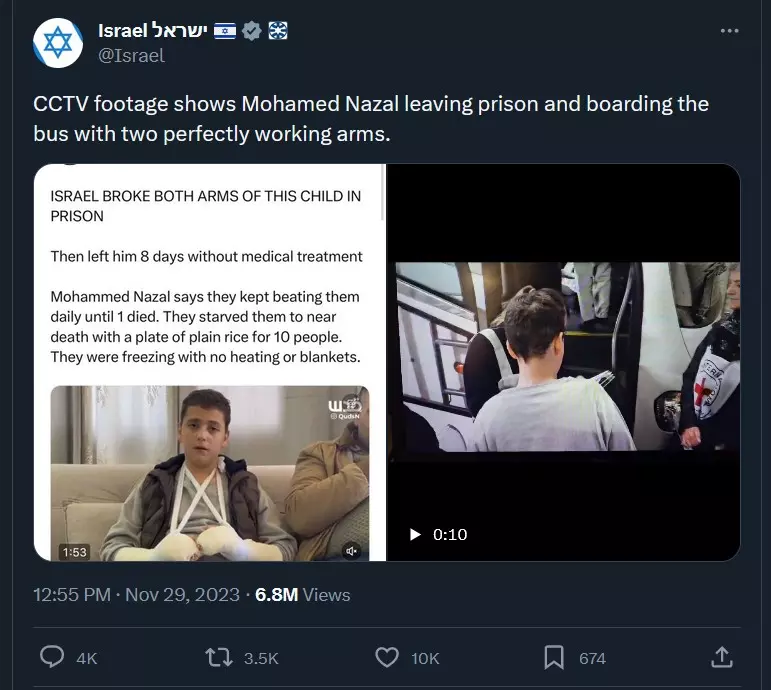Repost using the retweet arrows icon
This screenshot has width=771, height=690.
tap(219, 658)
